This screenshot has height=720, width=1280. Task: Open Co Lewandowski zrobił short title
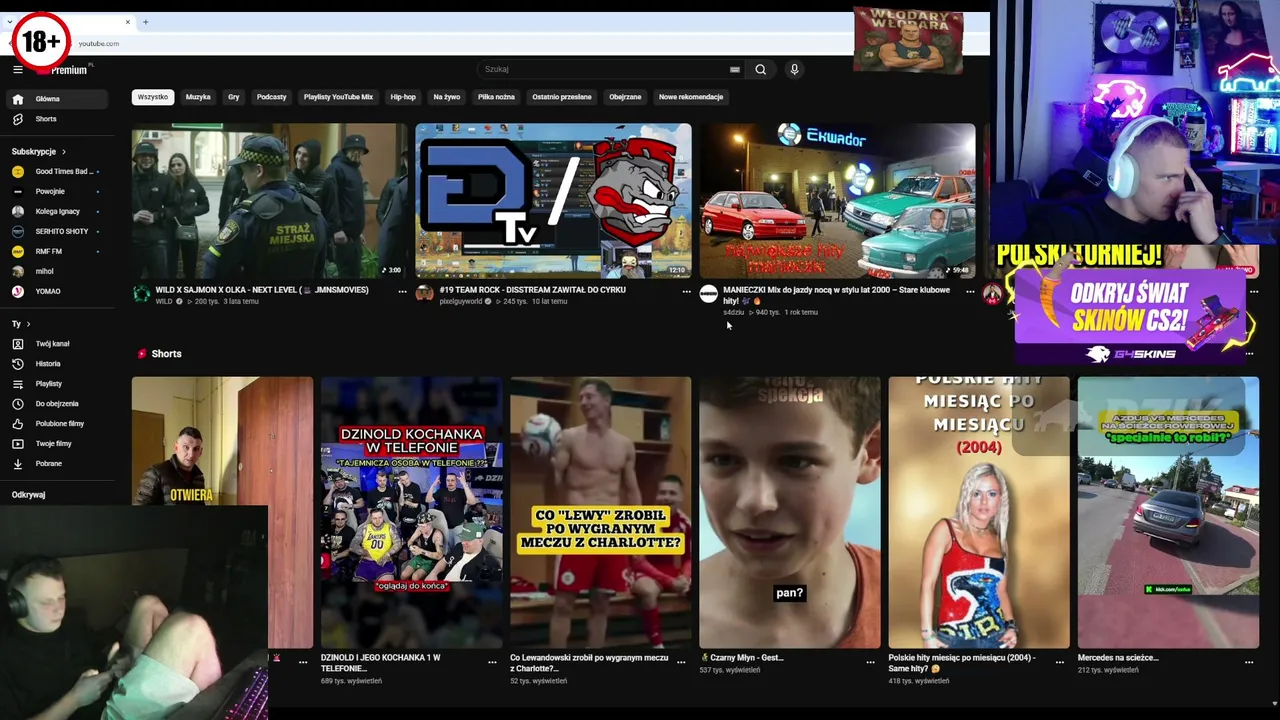pos(589,662)
